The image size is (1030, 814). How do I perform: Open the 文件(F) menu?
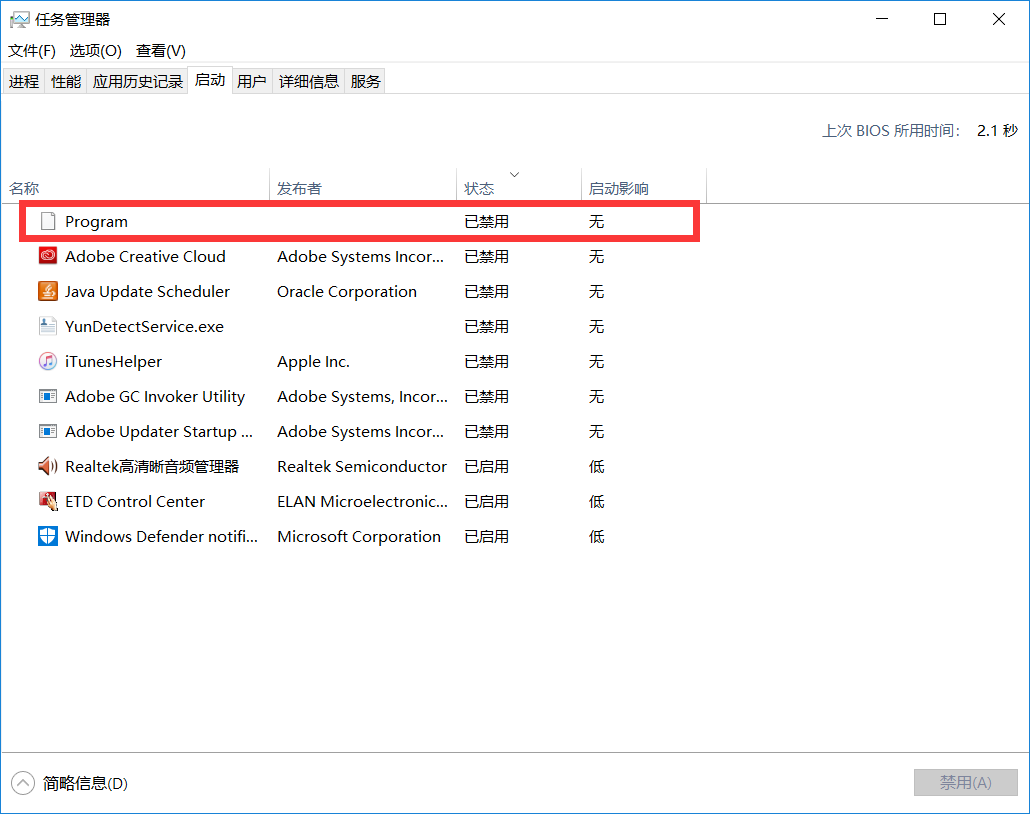point(32,51)
